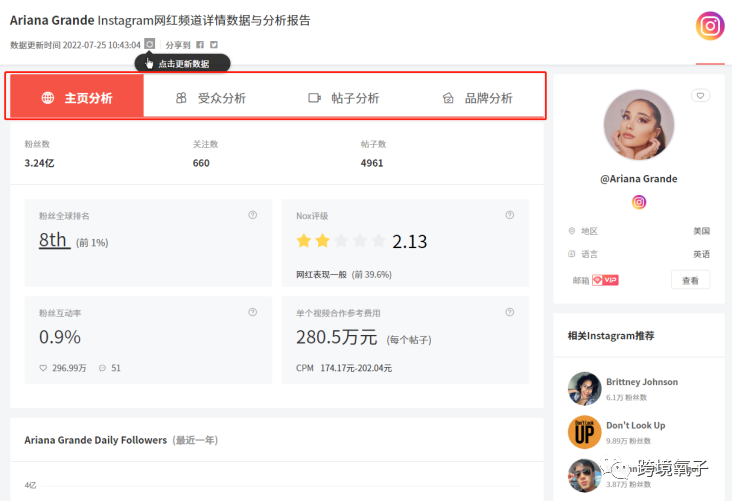Screen dimensions: 732x501
Task: Share report to Twitter icon
Action: [214, 45]
